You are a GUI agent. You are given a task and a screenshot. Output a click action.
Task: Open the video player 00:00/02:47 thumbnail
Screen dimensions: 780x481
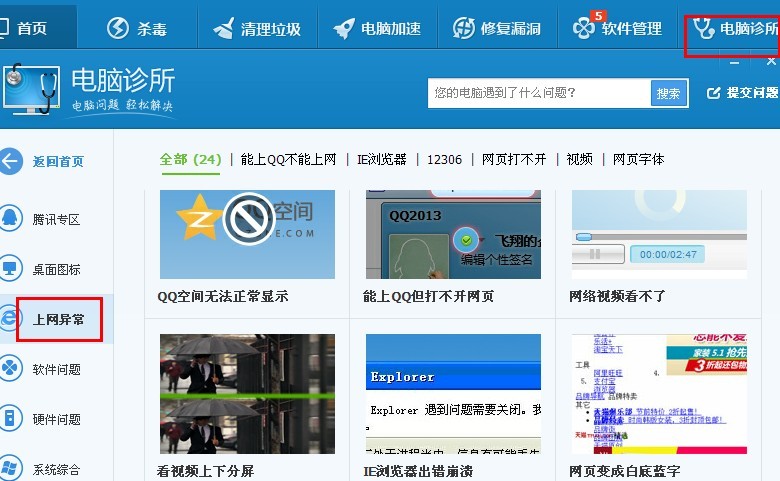[659, 234]
